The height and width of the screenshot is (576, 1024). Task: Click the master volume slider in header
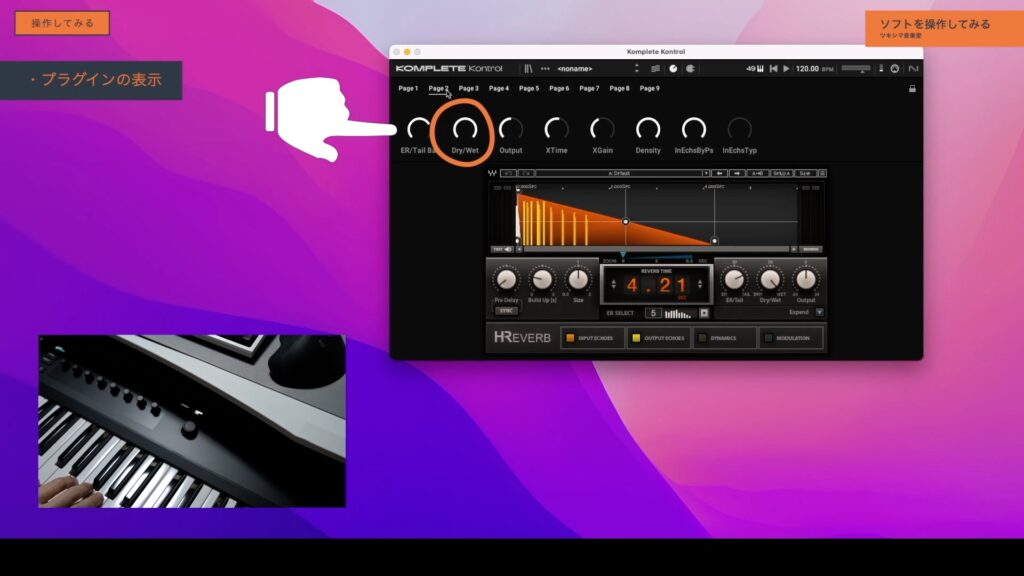[856, 69]
